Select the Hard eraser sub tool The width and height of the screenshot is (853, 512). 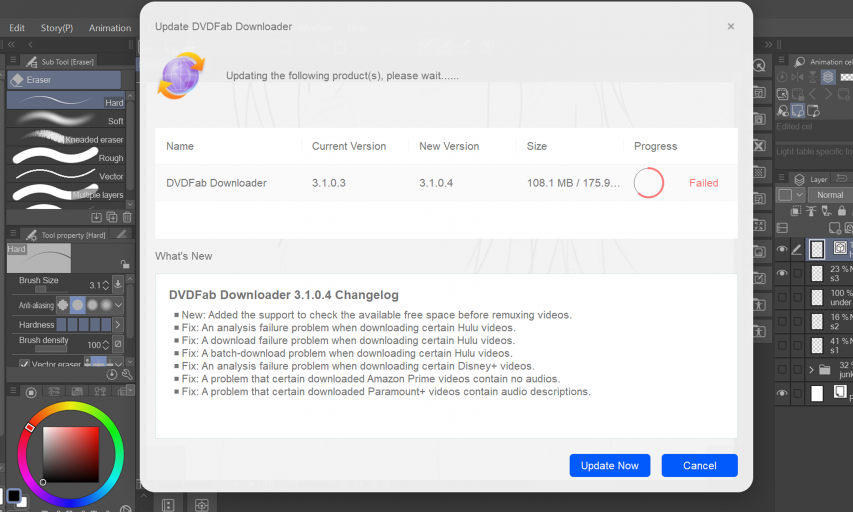[66, 101]
